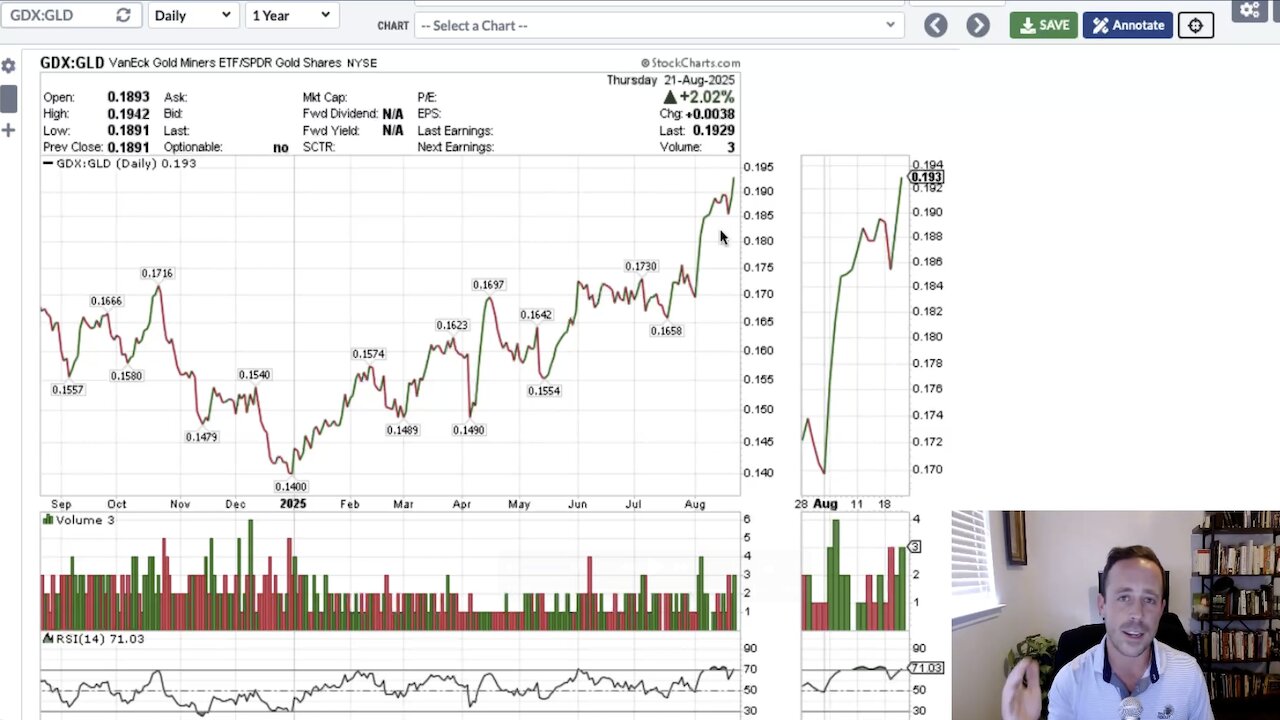
Task: Click the crosshair inspect icon
Action: tap(1195, 25)
